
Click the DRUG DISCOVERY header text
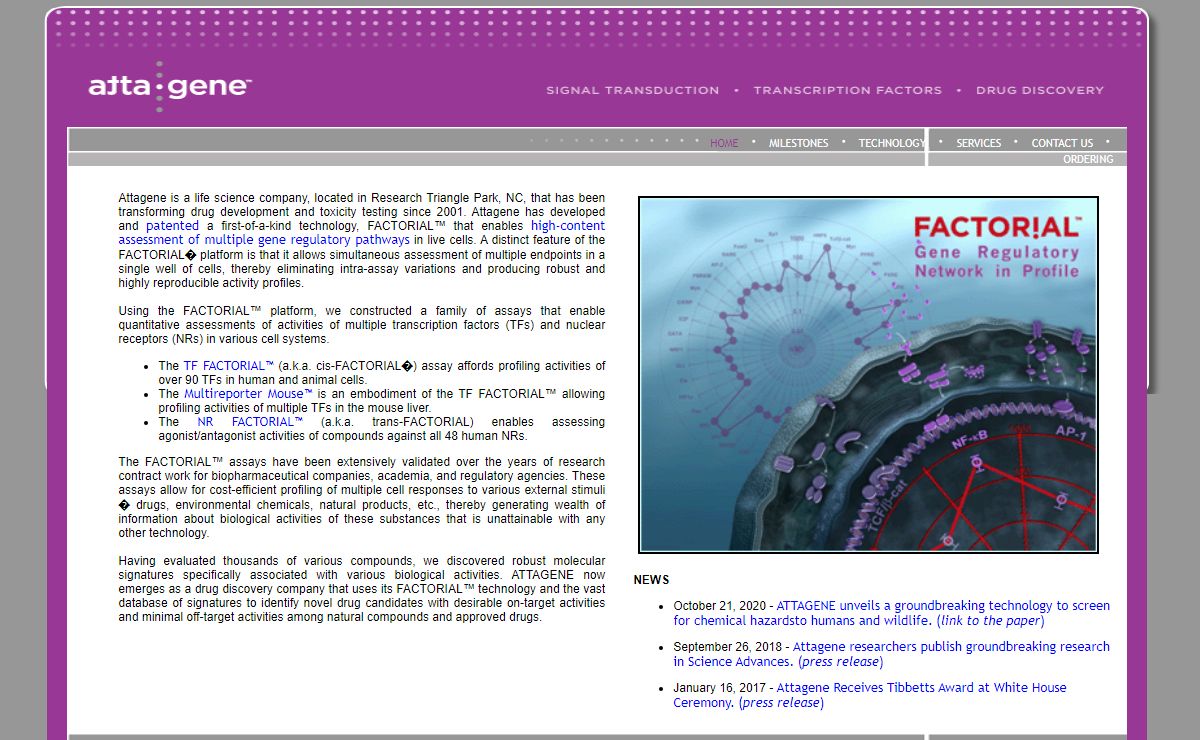click(x=1040, y=90)
